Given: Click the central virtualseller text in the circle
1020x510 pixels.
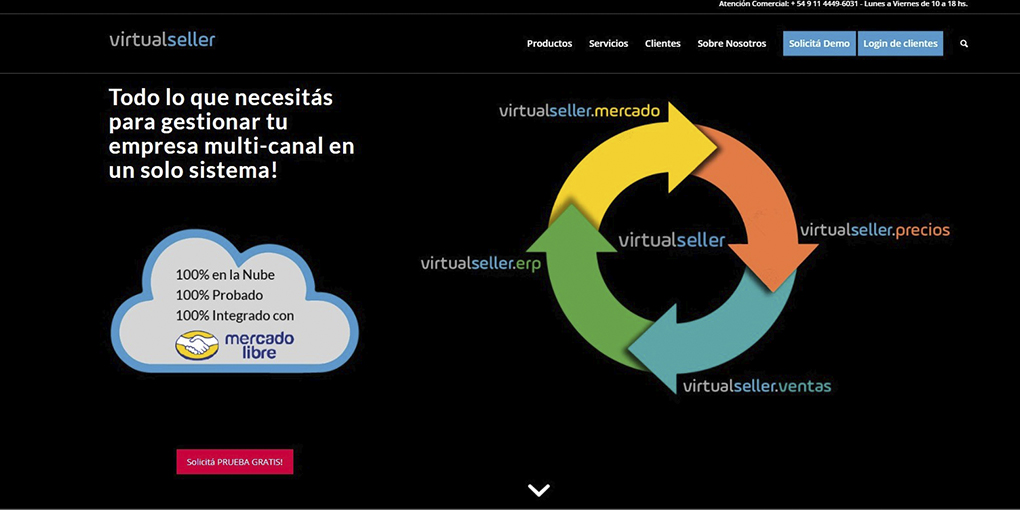Looking at the screenshot, I should tap(671, 240).
